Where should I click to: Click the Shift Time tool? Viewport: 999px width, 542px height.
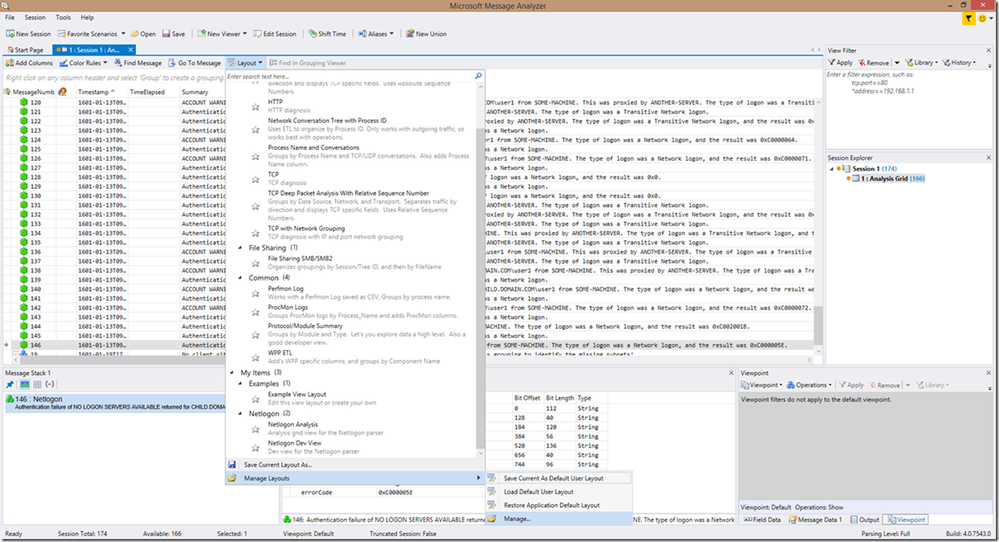pyautogui.click(x=327, y=34)
